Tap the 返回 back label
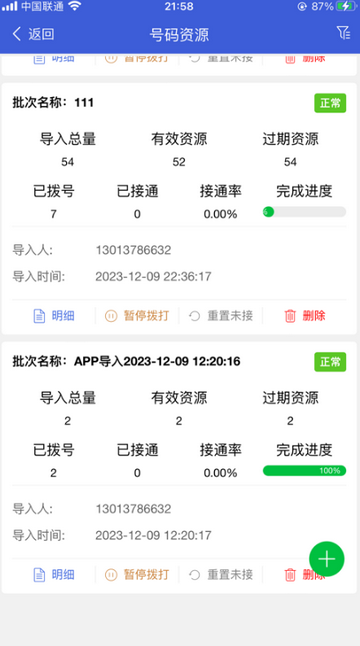The width and height of the screenshot is (360, 646). pos(41,34)
